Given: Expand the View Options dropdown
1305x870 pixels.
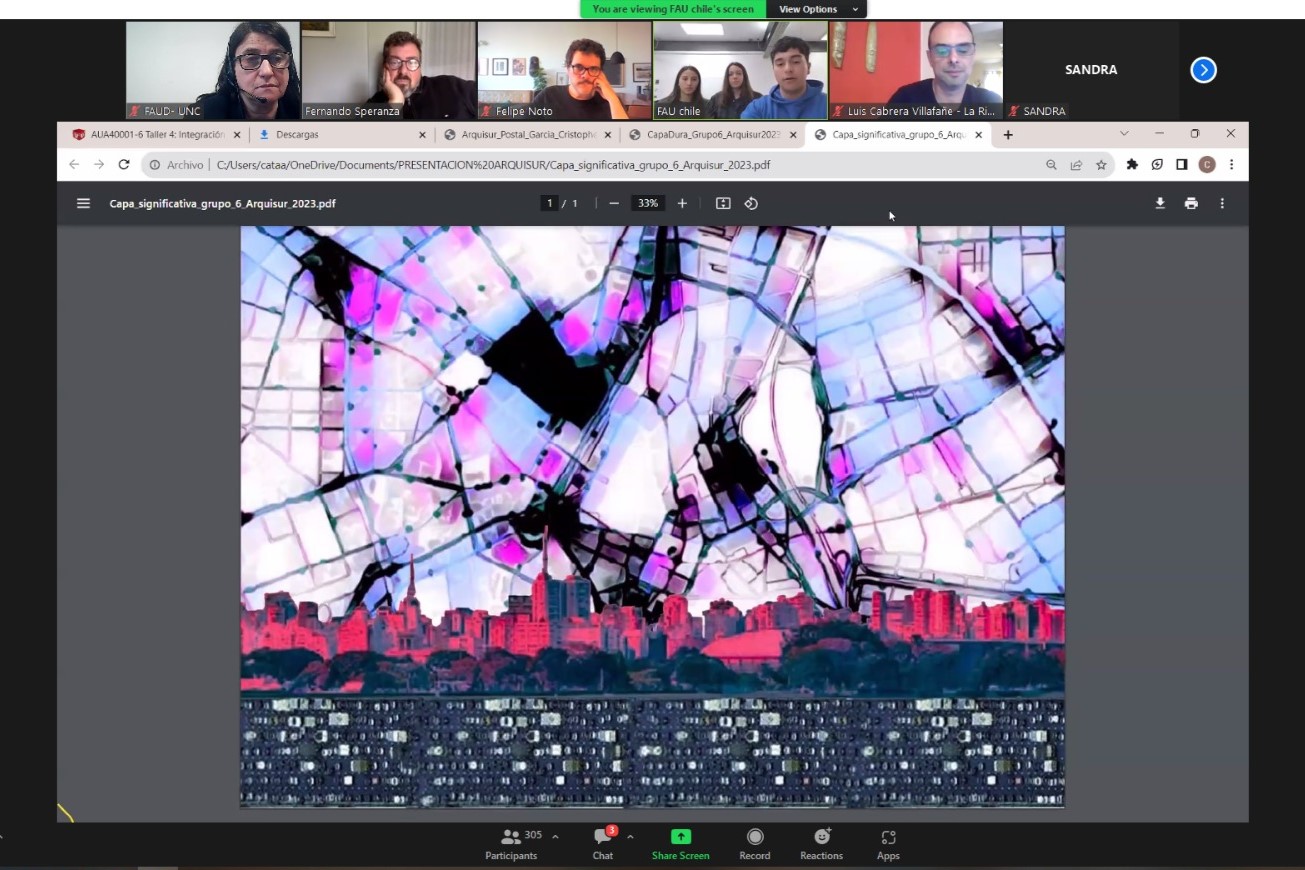Looking at the screenshot, I should tap(817, 9).
